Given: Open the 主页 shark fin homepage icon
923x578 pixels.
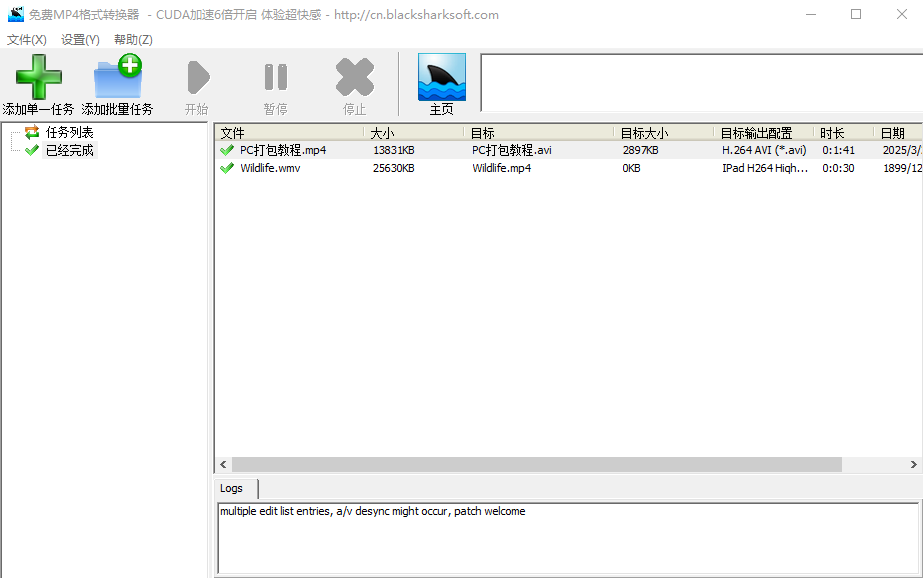Looking at the screenshot, I should coord(441,77).
